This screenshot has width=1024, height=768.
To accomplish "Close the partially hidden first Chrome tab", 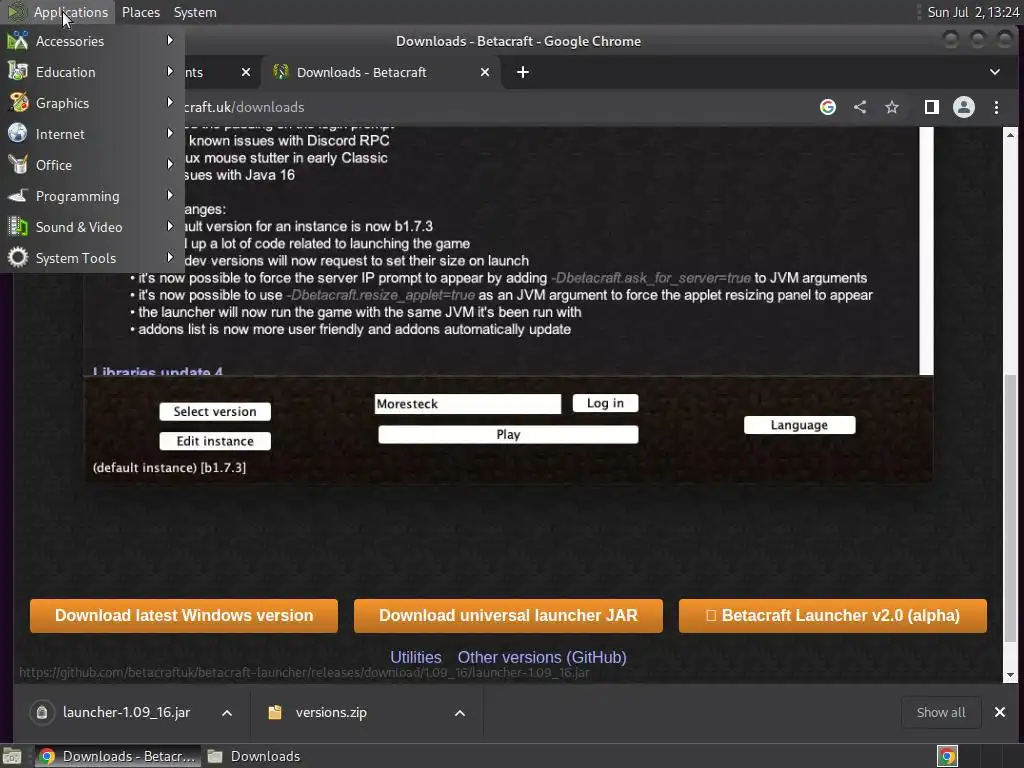I will pos(246,72).
